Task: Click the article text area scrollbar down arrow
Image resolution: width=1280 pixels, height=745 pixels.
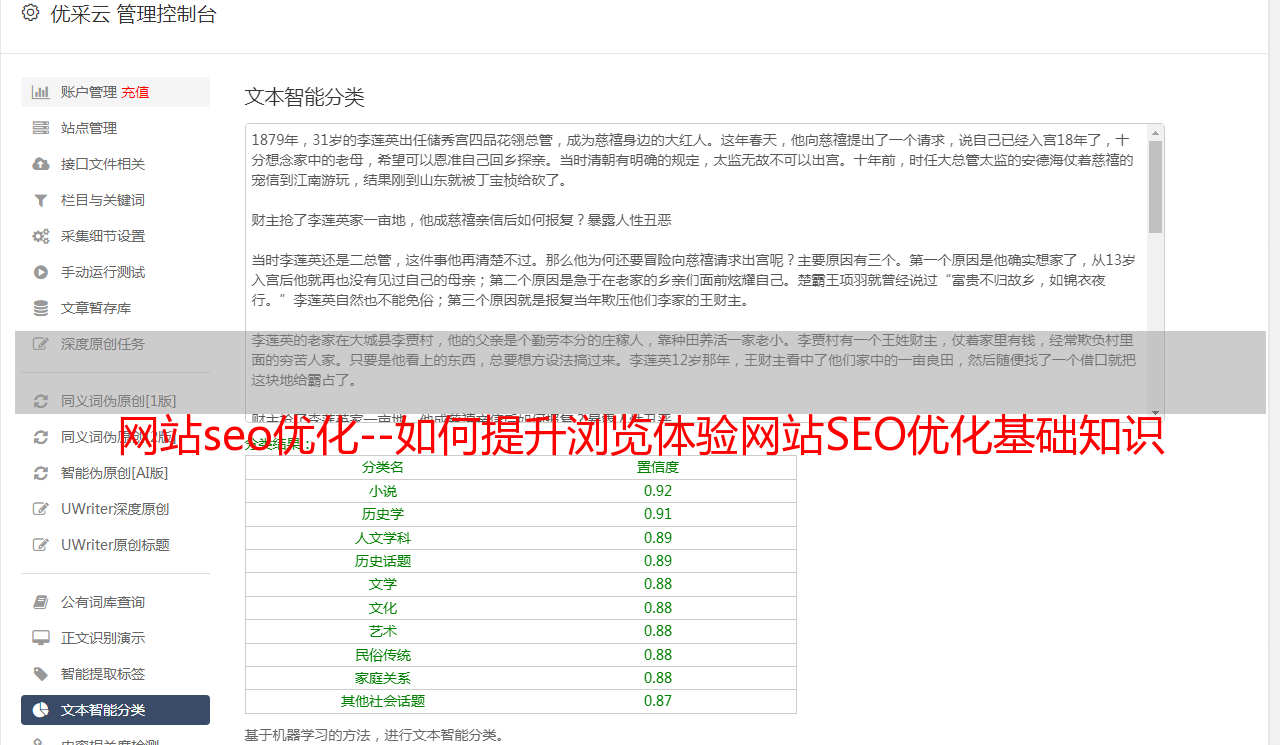Action: (x=1156, y=412)
